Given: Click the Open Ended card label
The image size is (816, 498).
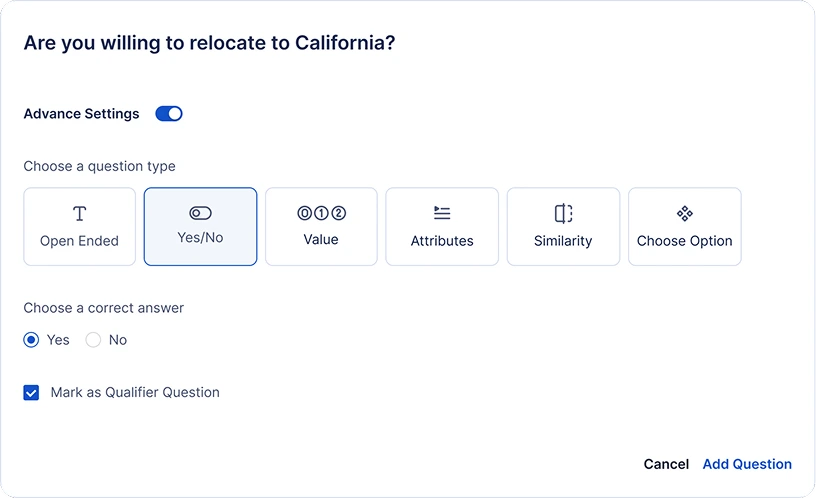Looking at the screenshot, I should coord(80,241).
